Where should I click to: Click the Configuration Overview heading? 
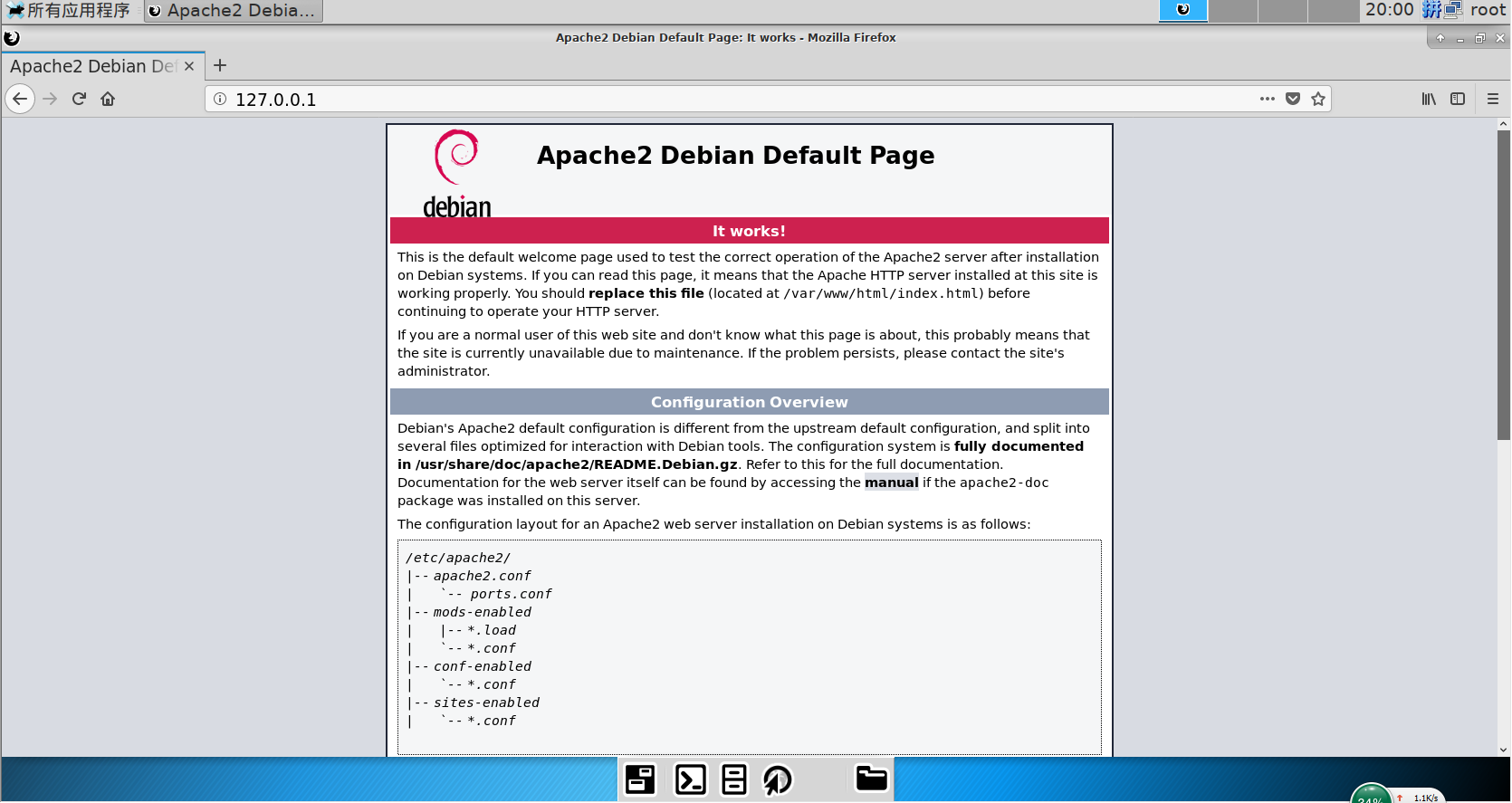pyautogui.click(x=749, y=402)
